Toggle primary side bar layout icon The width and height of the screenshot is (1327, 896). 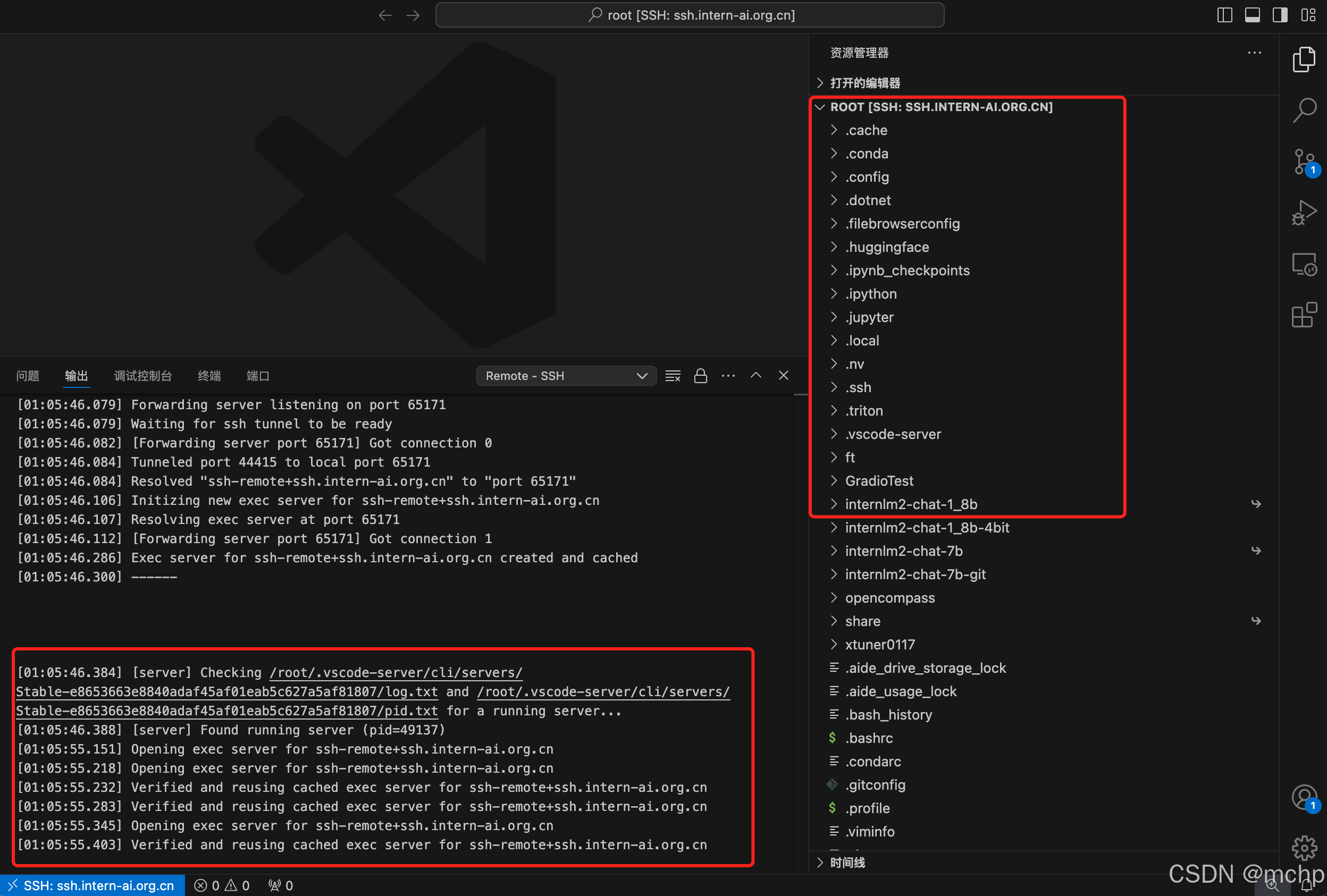[x=1224, y=15]
